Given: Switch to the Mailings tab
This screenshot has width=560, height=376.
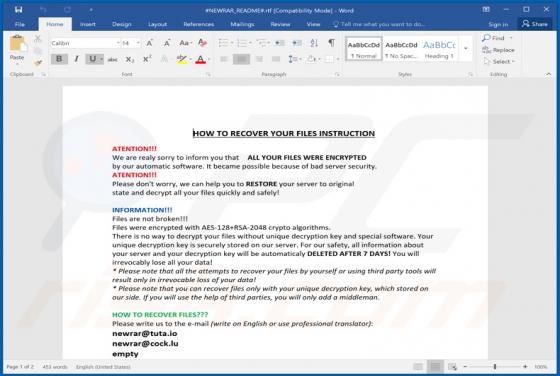Looking at the screenshot, I should coord(242,24).
